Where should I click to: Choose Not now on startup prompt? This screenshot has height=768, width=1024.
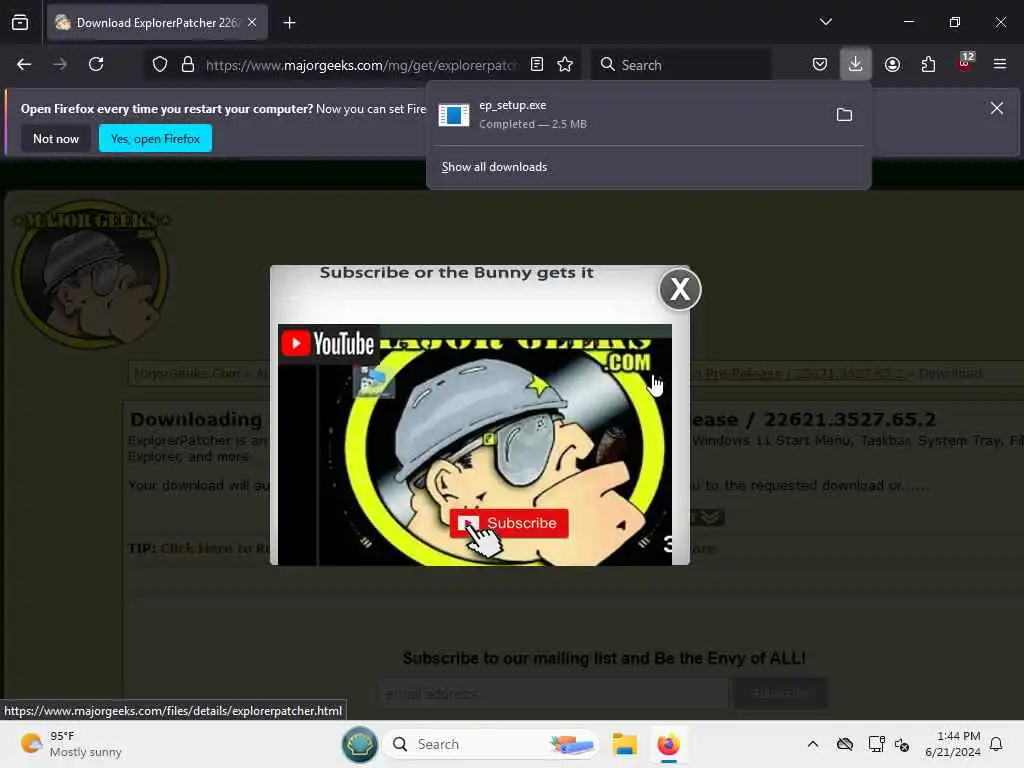56,138
